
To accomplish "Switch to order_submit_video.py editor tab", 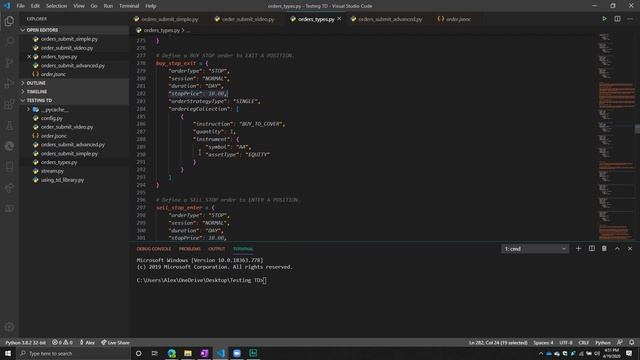I will tap(248, 19).
